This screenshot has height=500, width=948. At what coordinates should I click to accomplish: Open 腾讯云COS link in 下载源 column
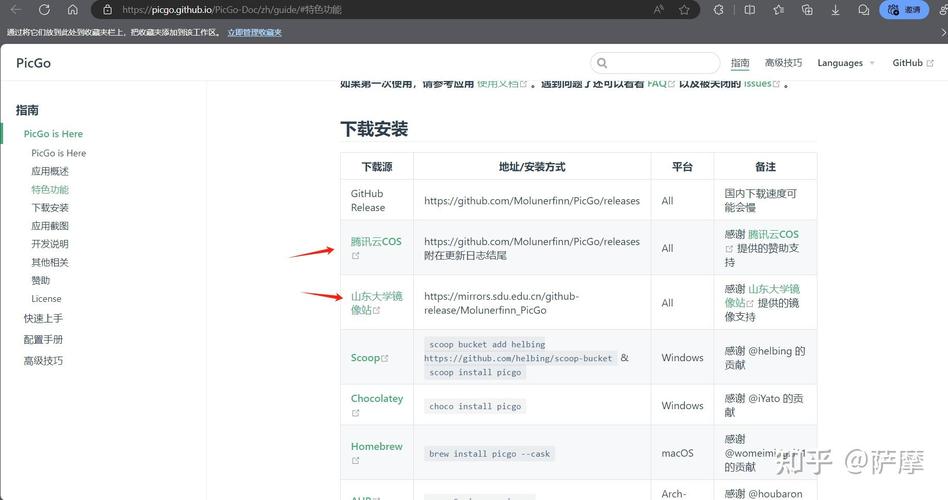[x=376, y=241]
